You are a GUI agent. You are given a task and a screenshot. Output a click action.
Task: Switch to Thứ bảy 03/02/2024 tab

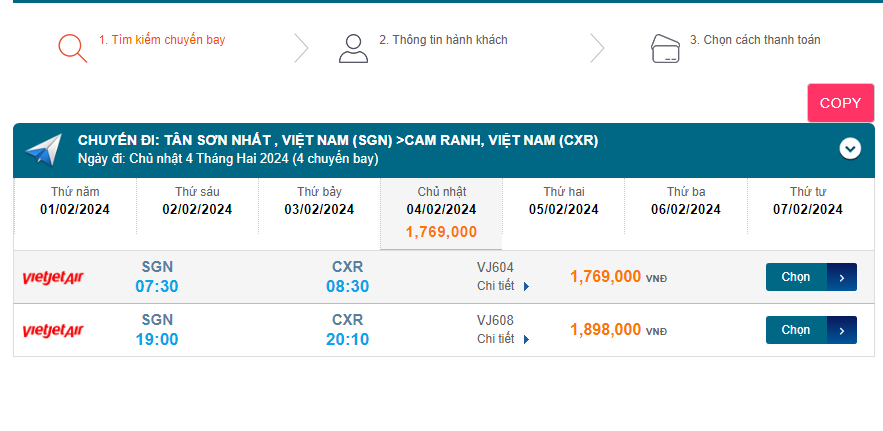pyautogui.click(x=319, y=201)
